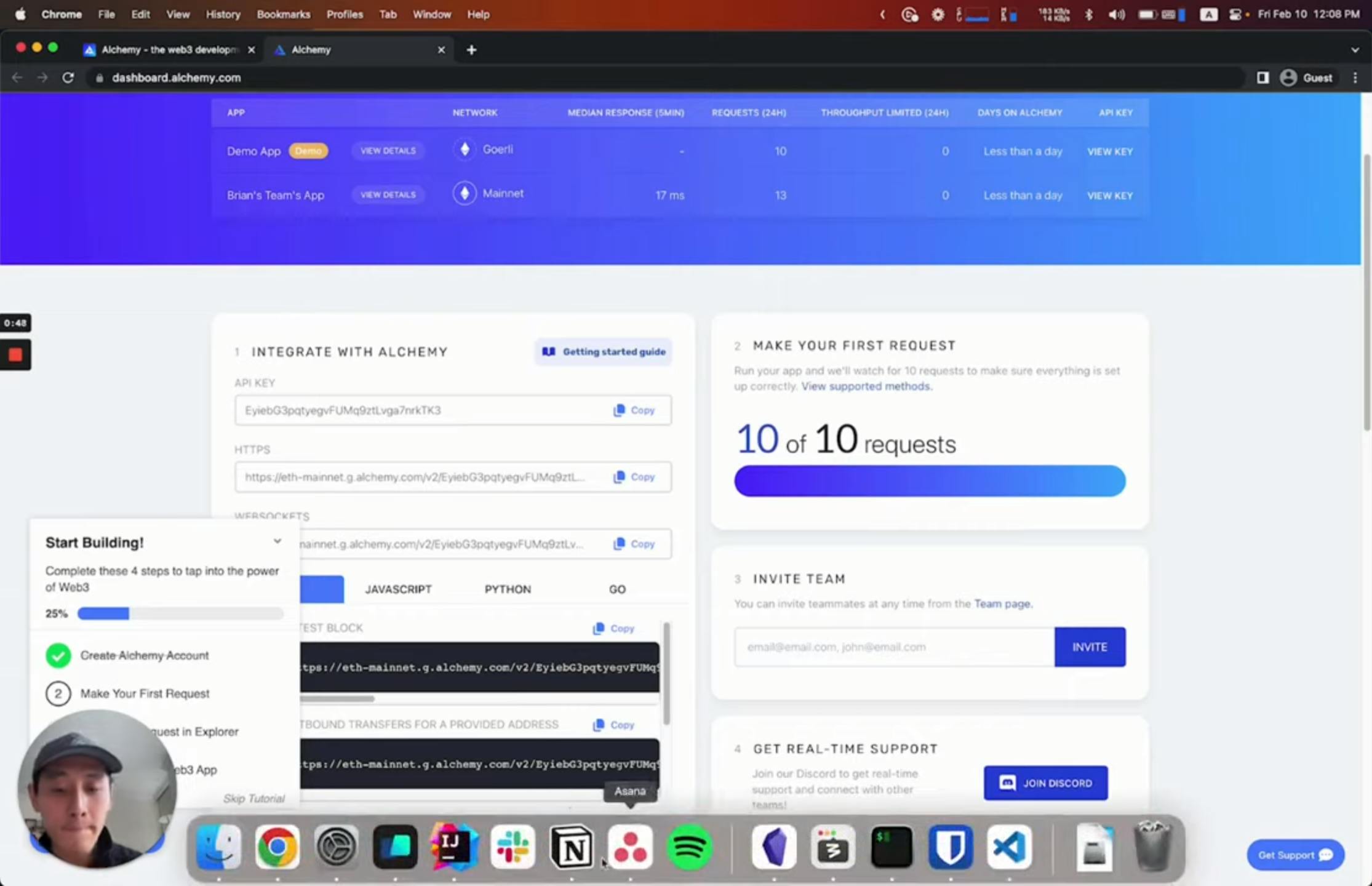Switch to the Python code tab
Viewport: 1372px width, 886px height.
[x=507, y=589]
